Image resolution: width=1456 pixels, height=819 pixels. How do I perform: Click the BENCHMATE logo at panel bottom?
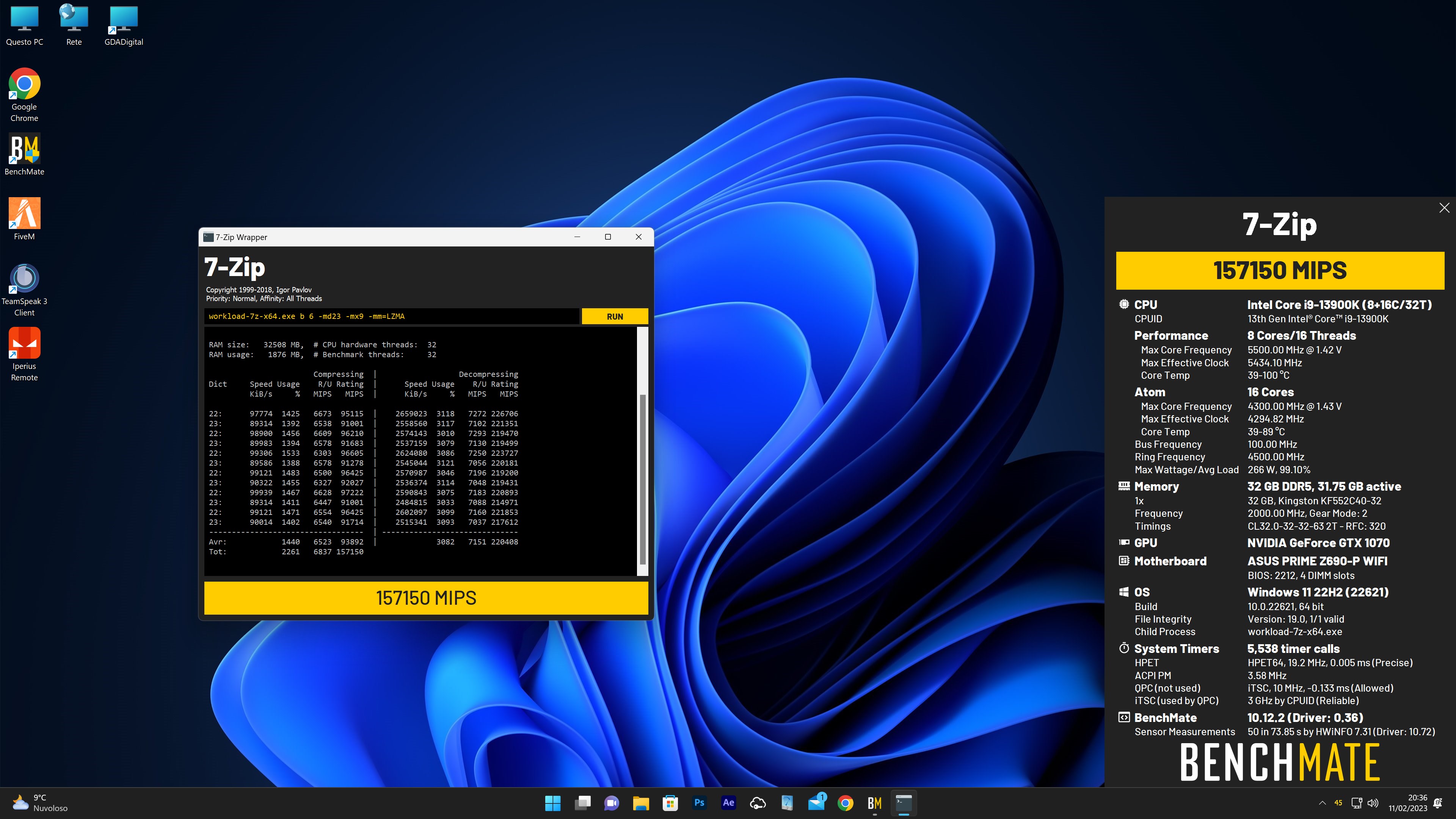point(1280,762)
